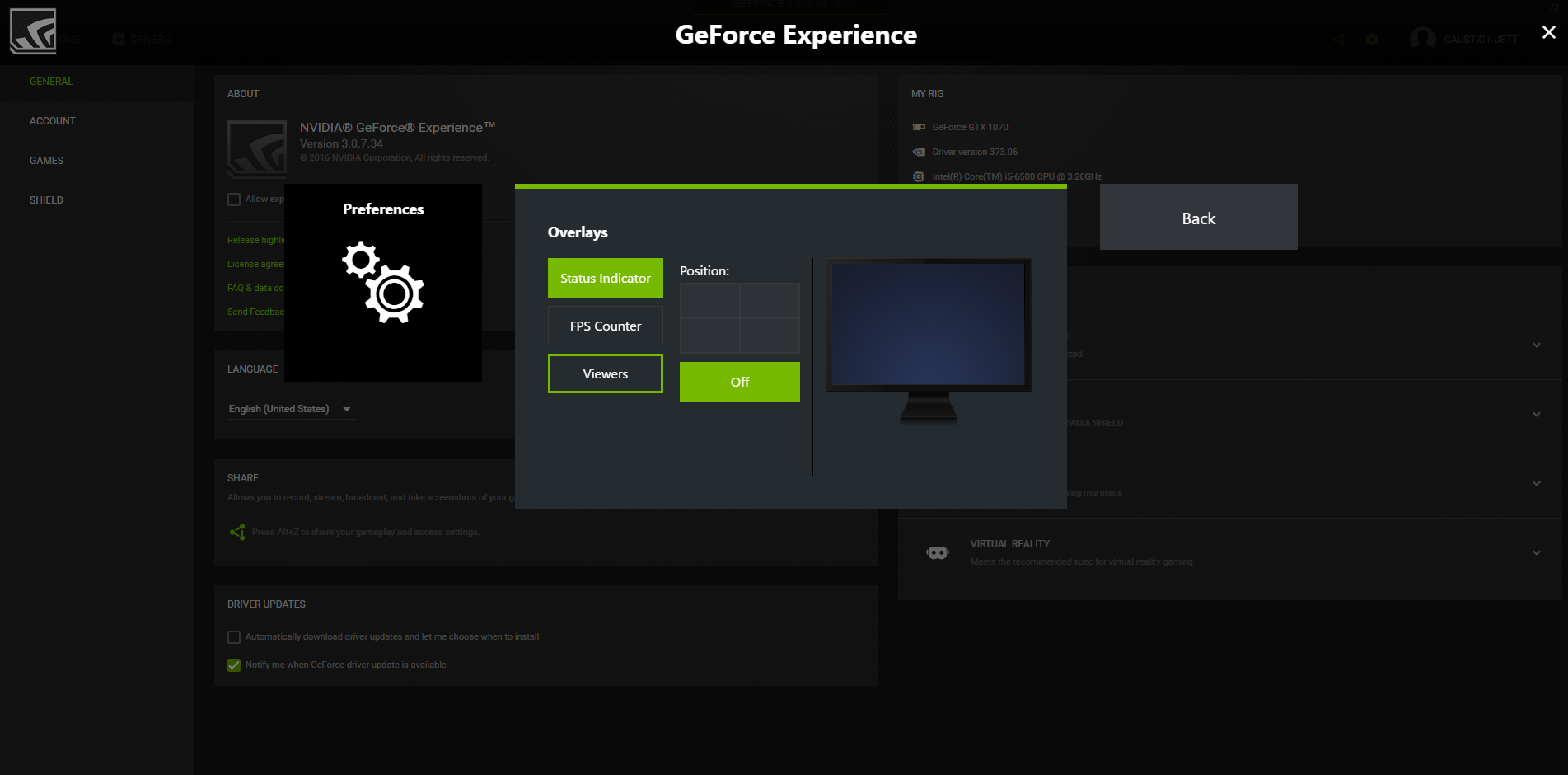Uncheck Notify me when driver update available
The image size is (1568, 775).
click(x=234, y=665)
